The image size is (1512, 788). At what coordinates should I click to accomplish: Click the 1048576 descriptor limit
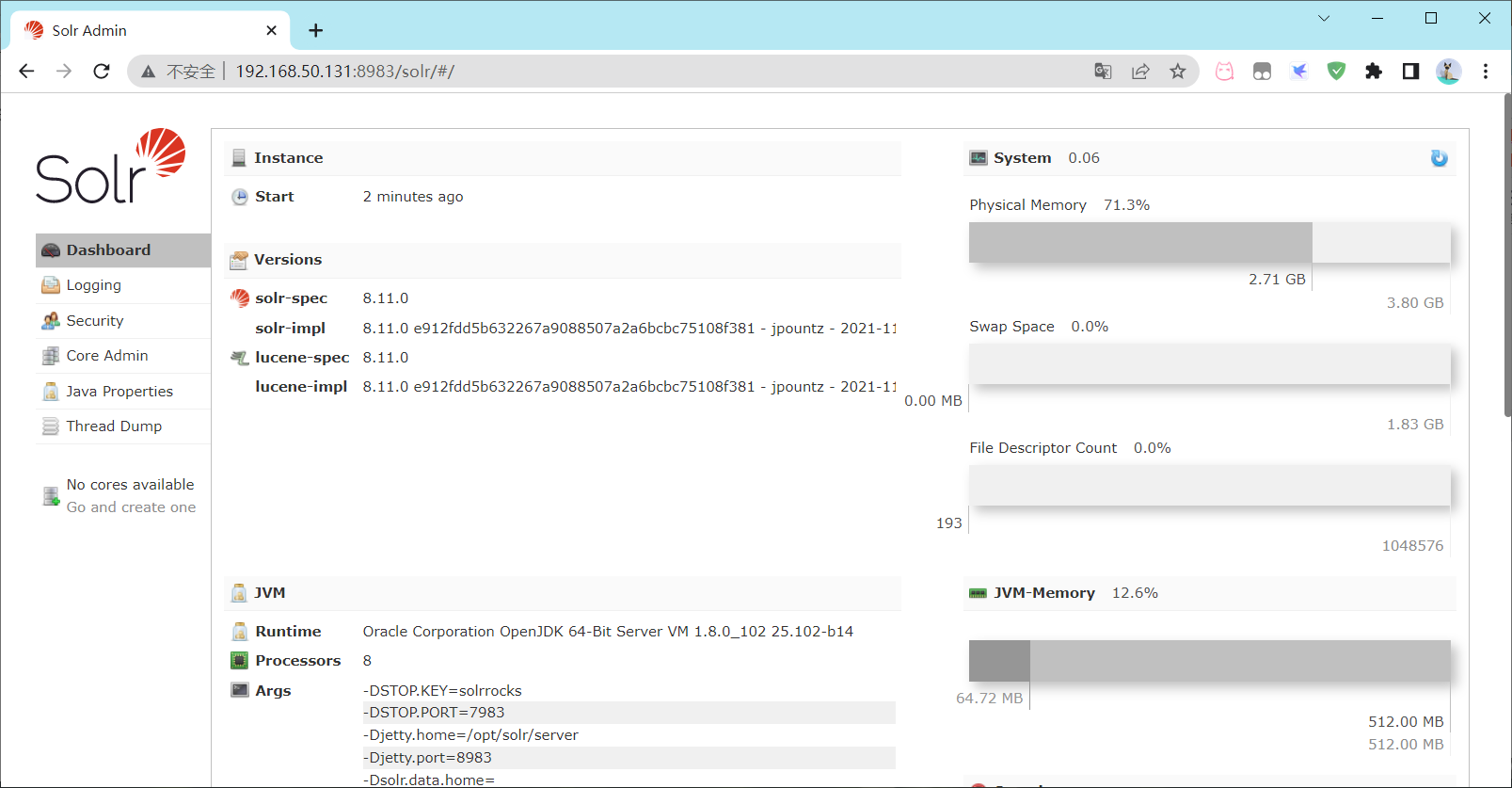click(x=1412, y=546)
